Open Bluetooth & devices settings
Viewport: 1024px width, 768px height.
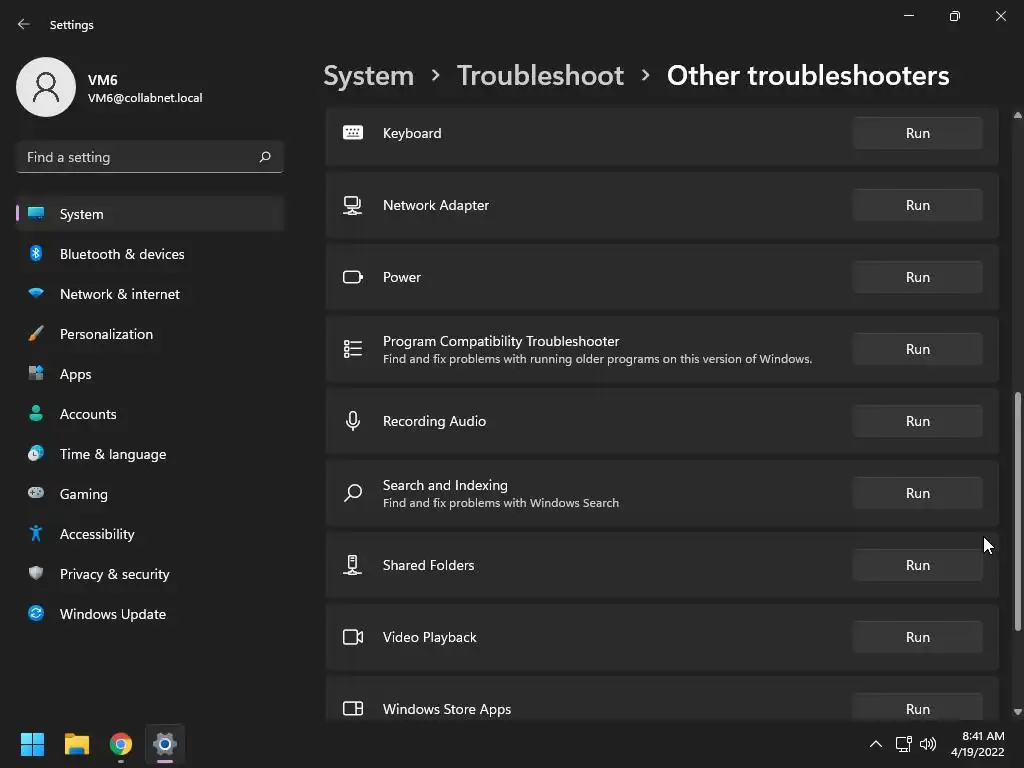(x=122, y=254)
